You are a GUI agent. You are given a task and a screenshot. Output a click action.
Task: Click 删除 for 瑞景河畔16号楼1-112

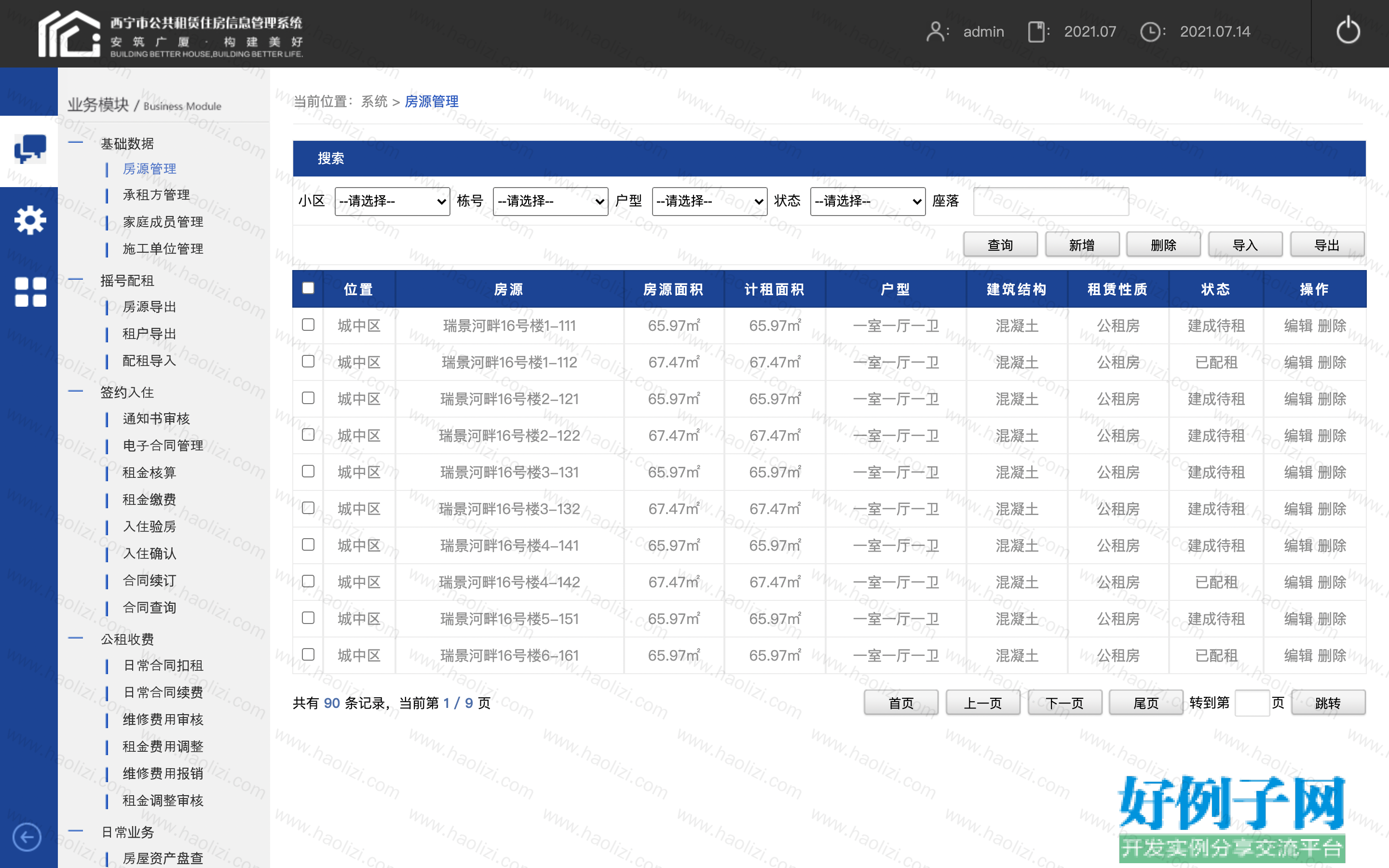pyautogui.click(x=1332, y=362)
